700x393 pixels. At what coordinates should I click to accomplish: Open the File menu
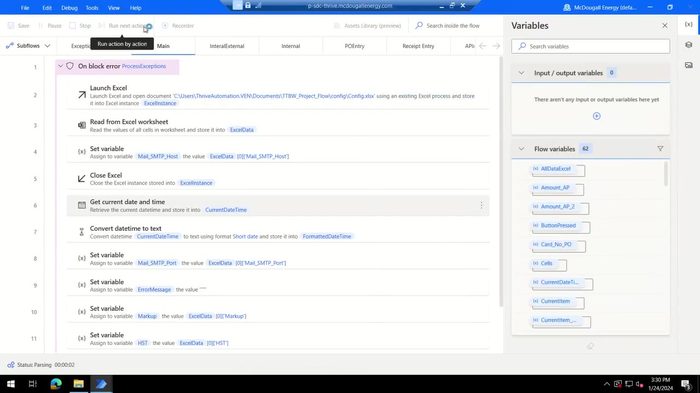(x=25, y=8)
